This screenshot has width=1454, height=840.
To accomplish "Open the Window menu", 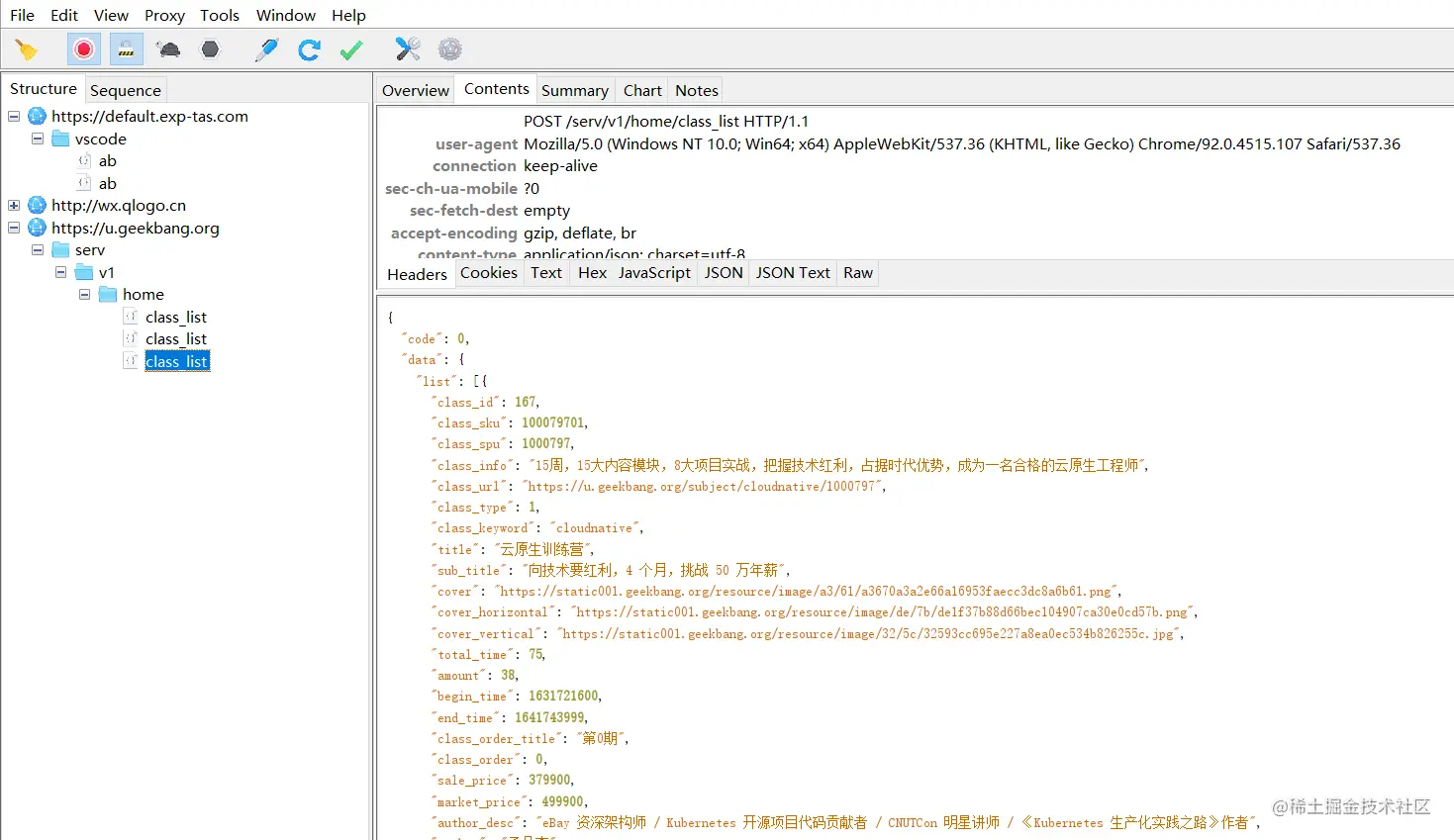I will (x=286, y=15).
